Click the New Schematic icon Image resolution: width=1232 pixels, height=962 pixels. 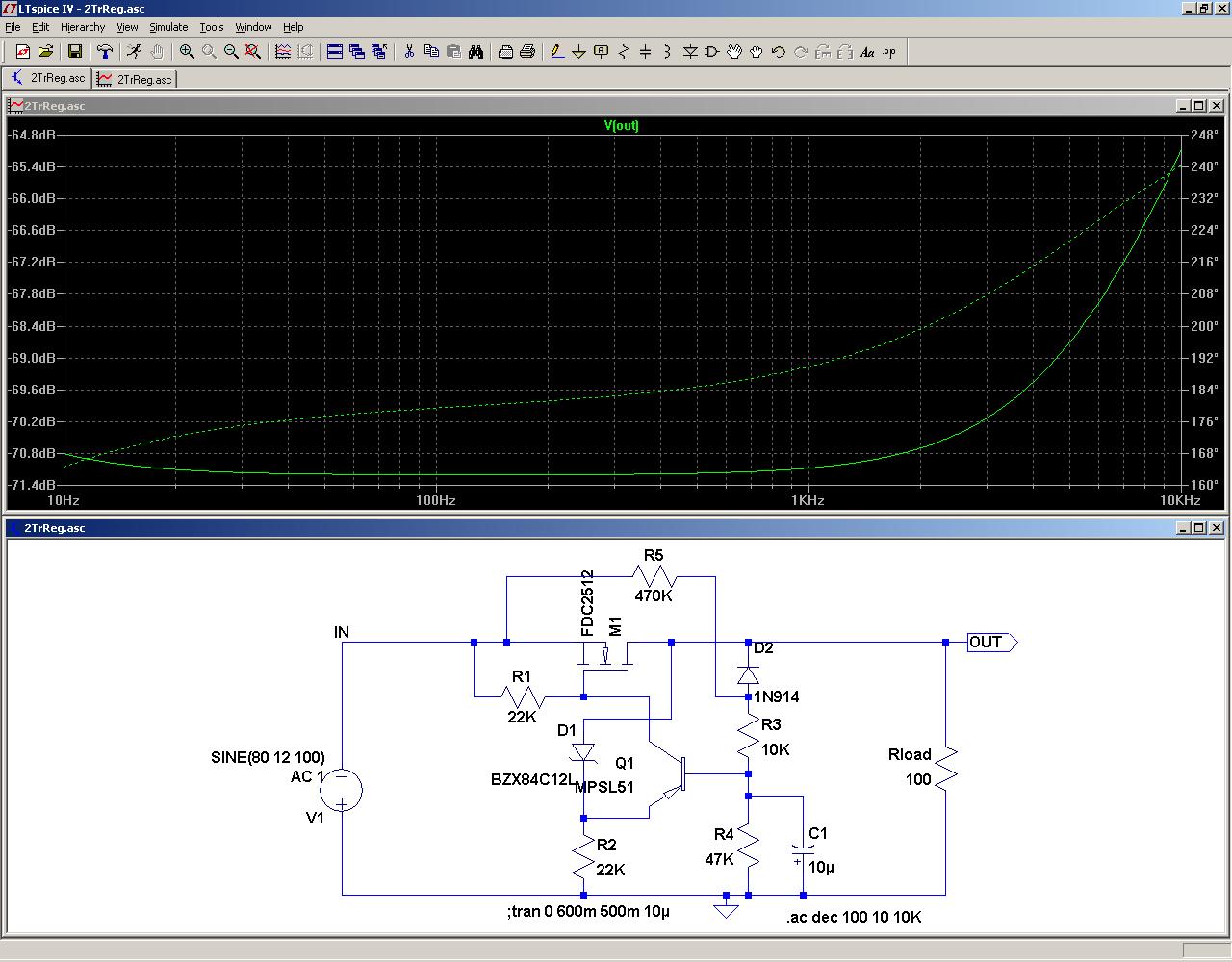click(23, 52)
